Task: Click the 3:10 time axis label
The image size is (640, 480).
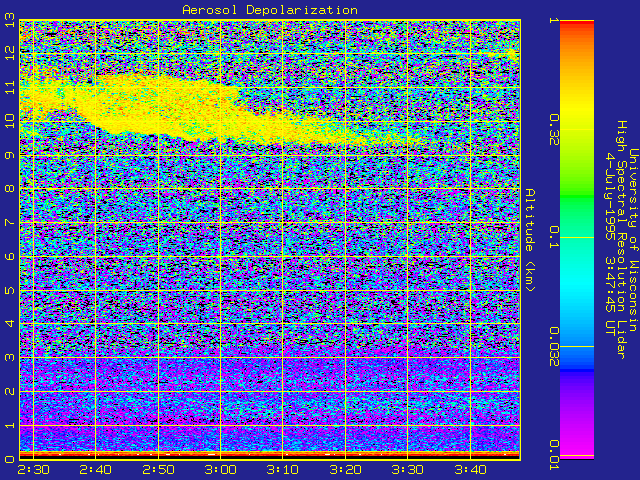Action: [x=282, y=470]
